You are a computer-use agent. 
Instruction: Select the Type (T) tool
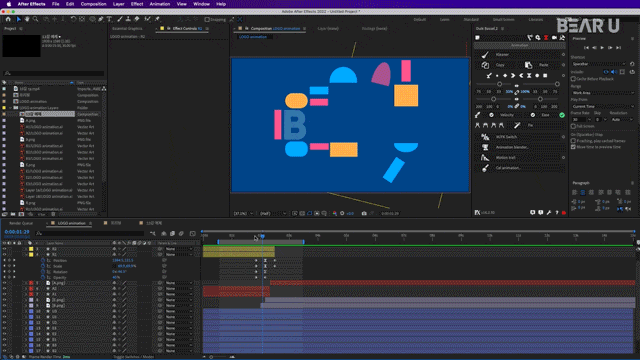point(109,19)
